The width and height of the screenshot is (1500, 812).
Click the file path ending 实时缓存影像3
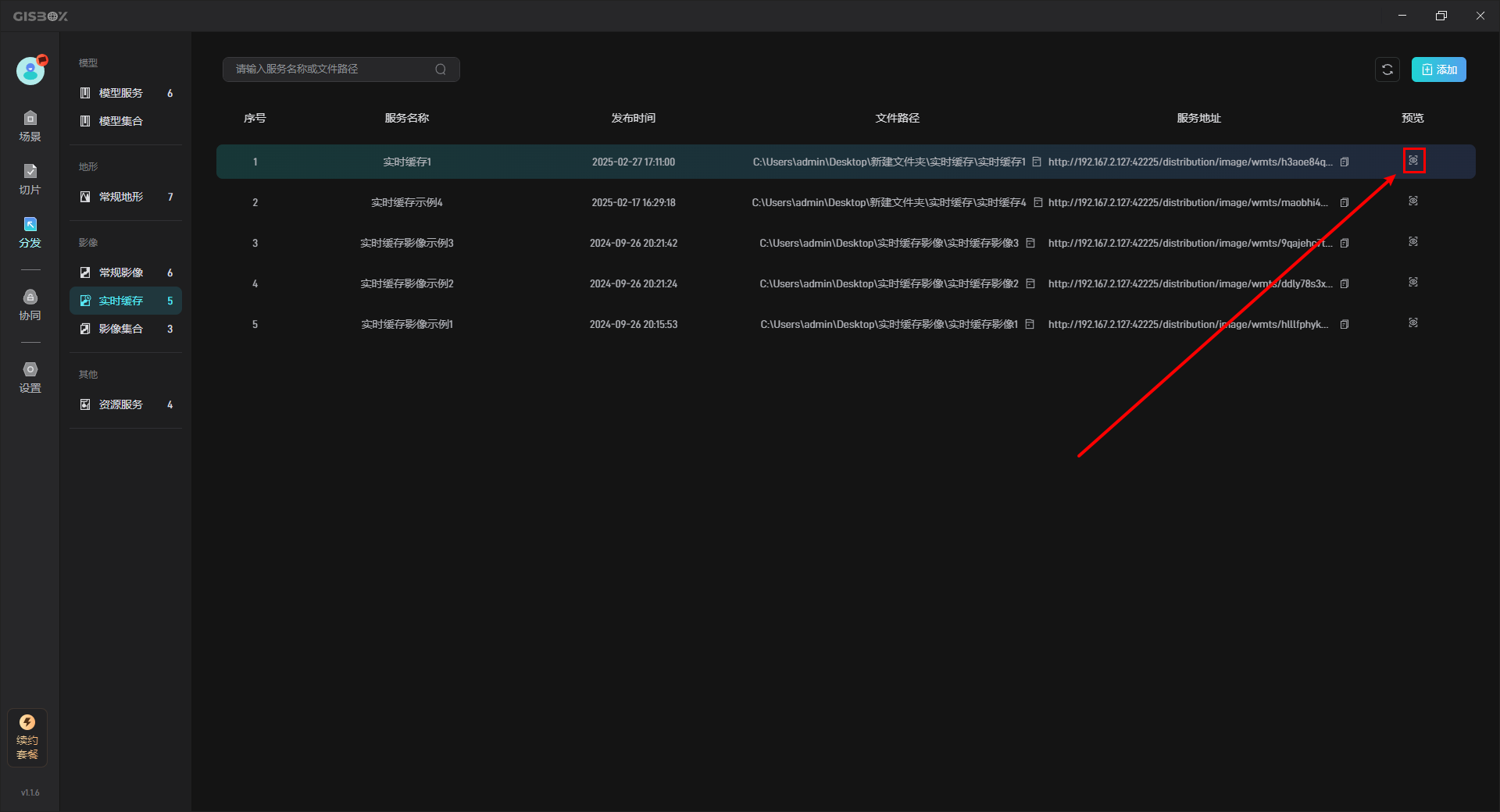[x=889, y=243]
